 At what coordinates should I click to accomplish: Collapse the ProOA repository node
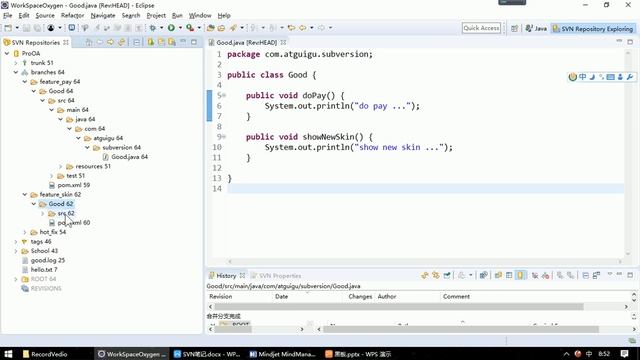point(7,53)
